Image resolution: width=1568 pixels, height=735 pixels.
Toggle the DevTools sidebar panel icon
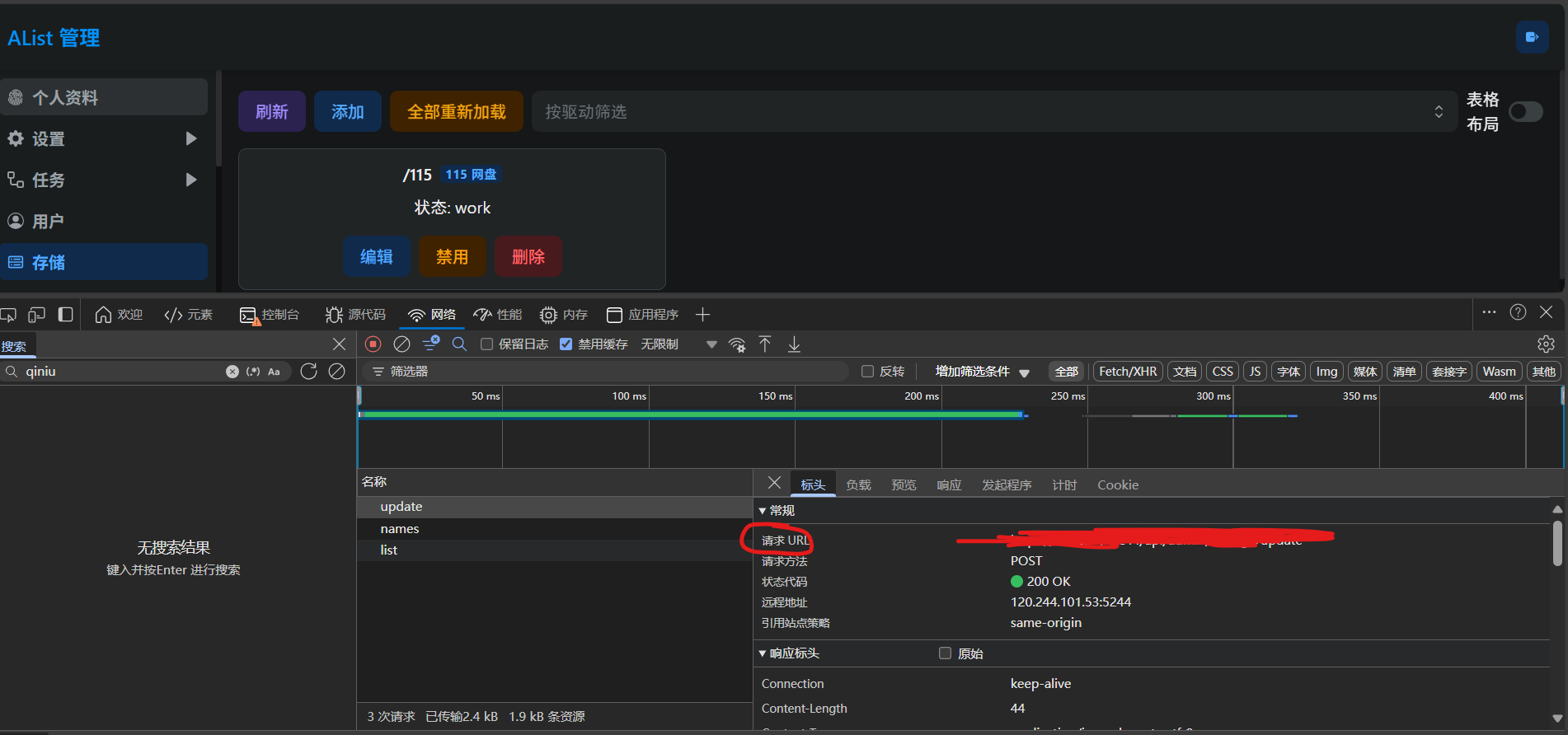66,314
